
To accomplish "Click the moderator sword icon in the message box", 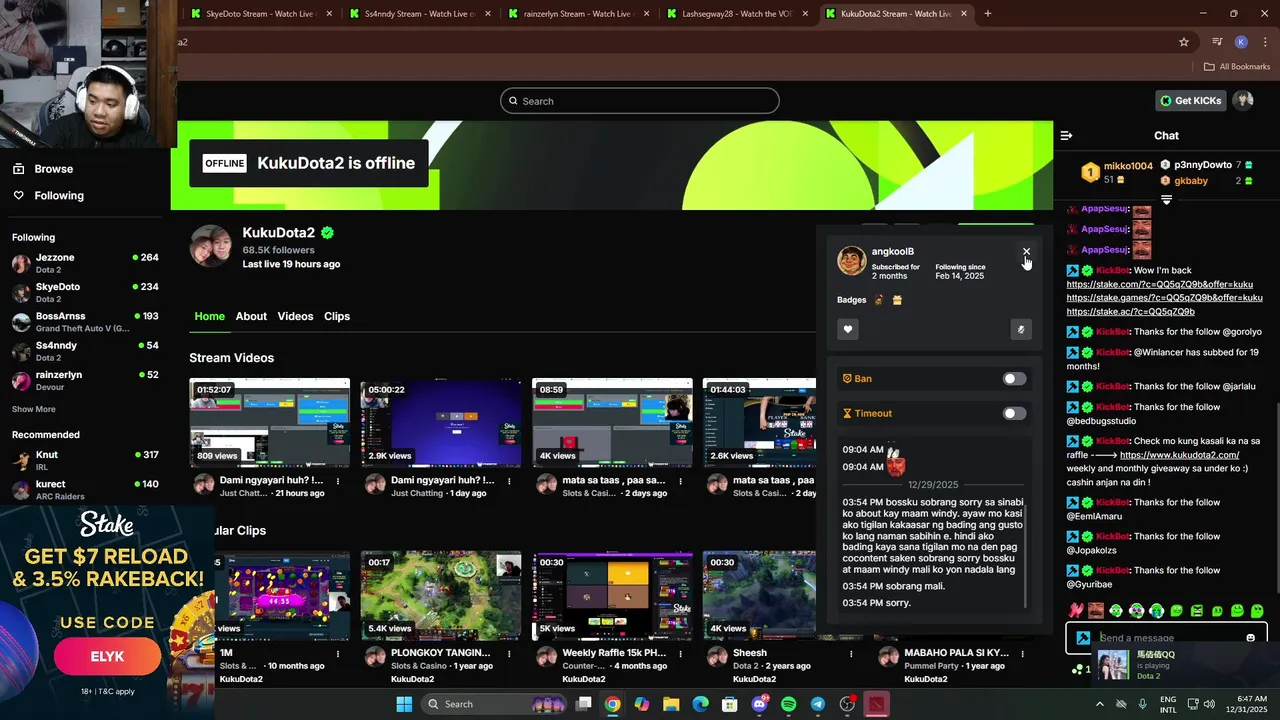I will (x=1083, y=638).
